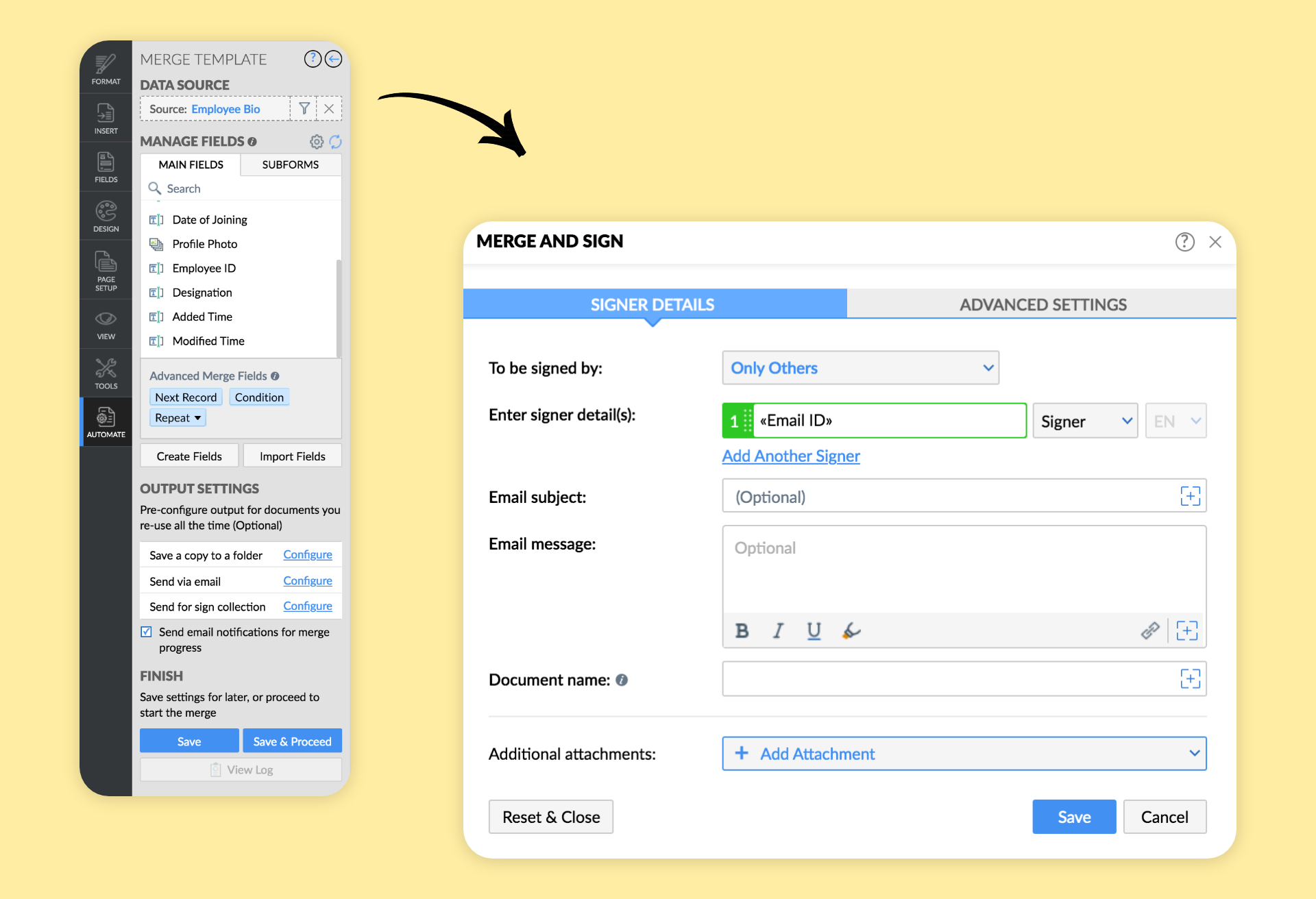Switch to Subforms tab

click(290, 164)
